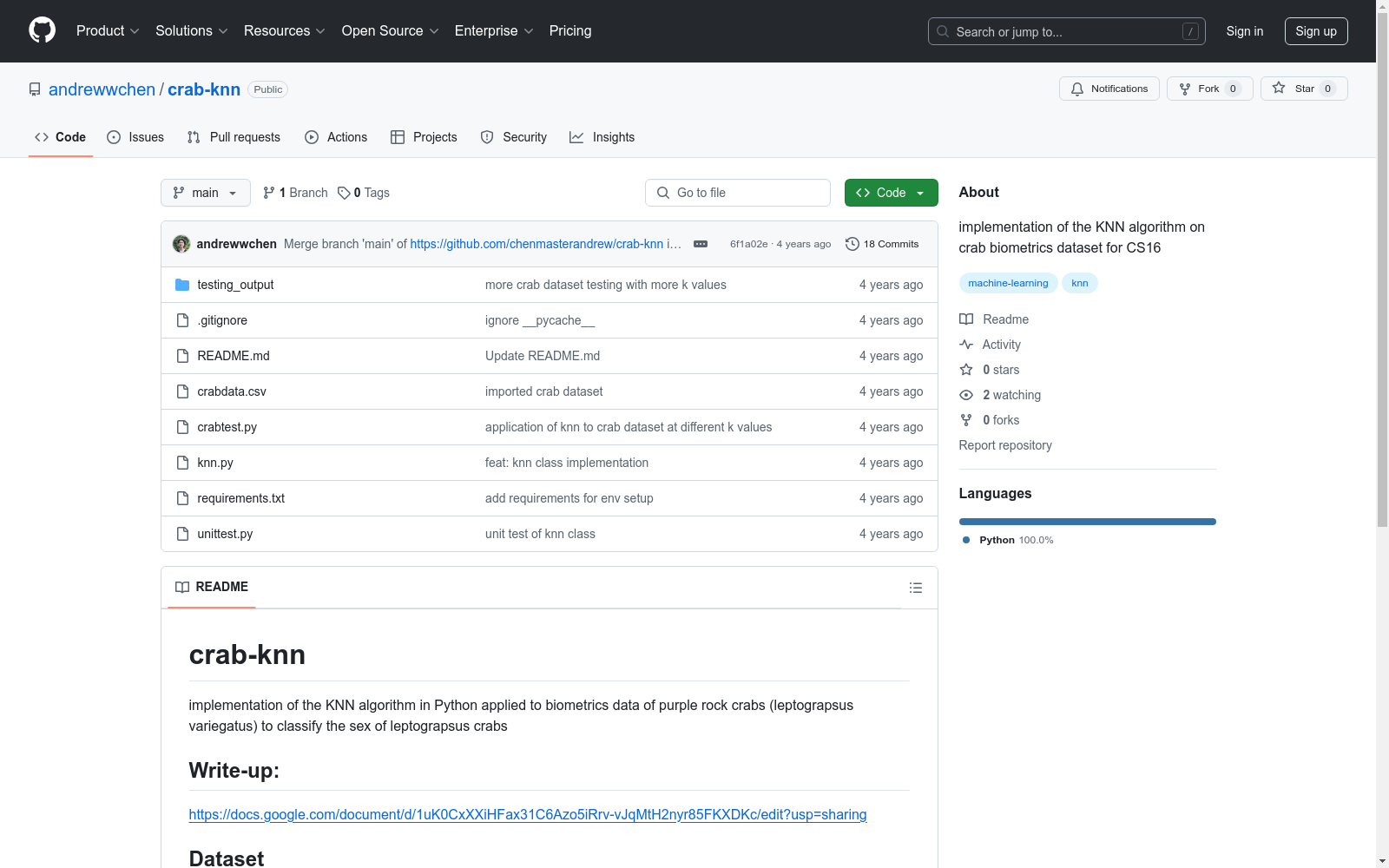
Task: Switch to the Security tab
Action: [x=514, y=137]
